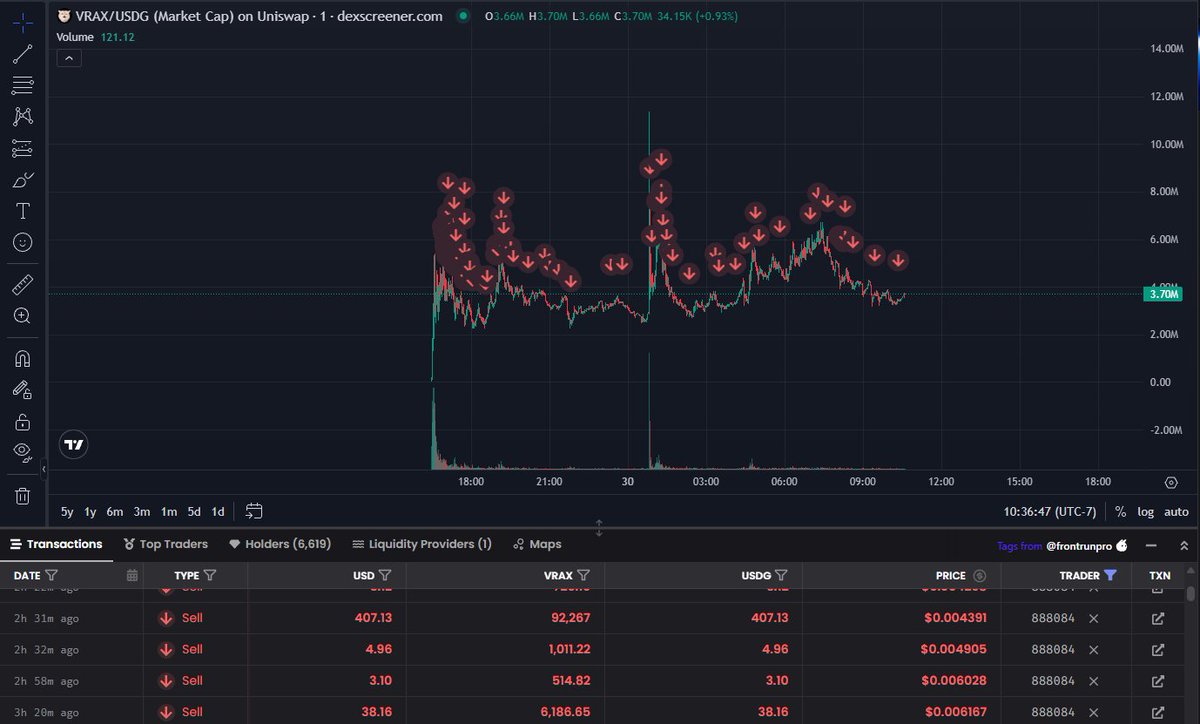This screenshot has width=1200, height=724.
Task: Expand the transactions panel double chevron
Action: [x=1184, y=546]
